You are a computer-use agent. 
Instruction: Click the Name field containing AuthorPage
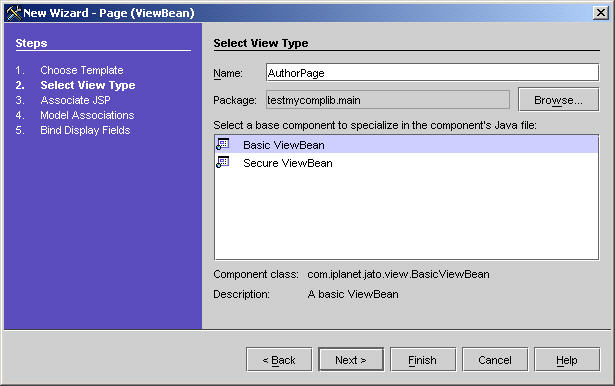(432, 73)
